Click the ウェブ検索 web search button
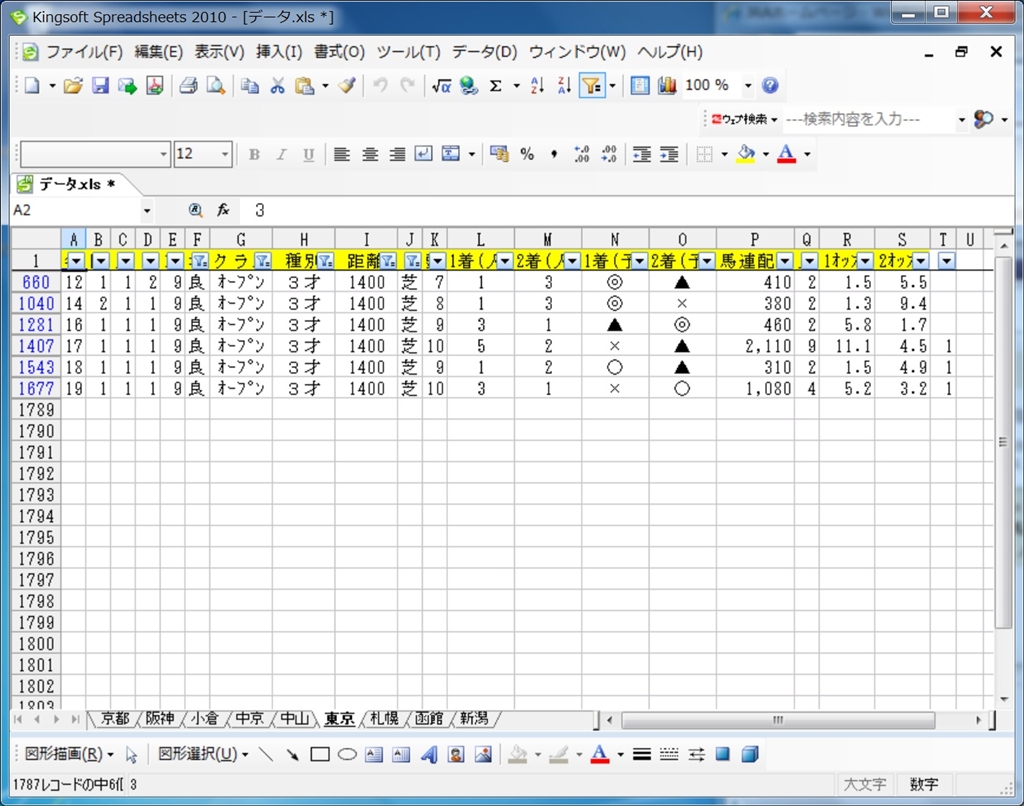This screenshot has height=806, width=1024. coord(745,119)
